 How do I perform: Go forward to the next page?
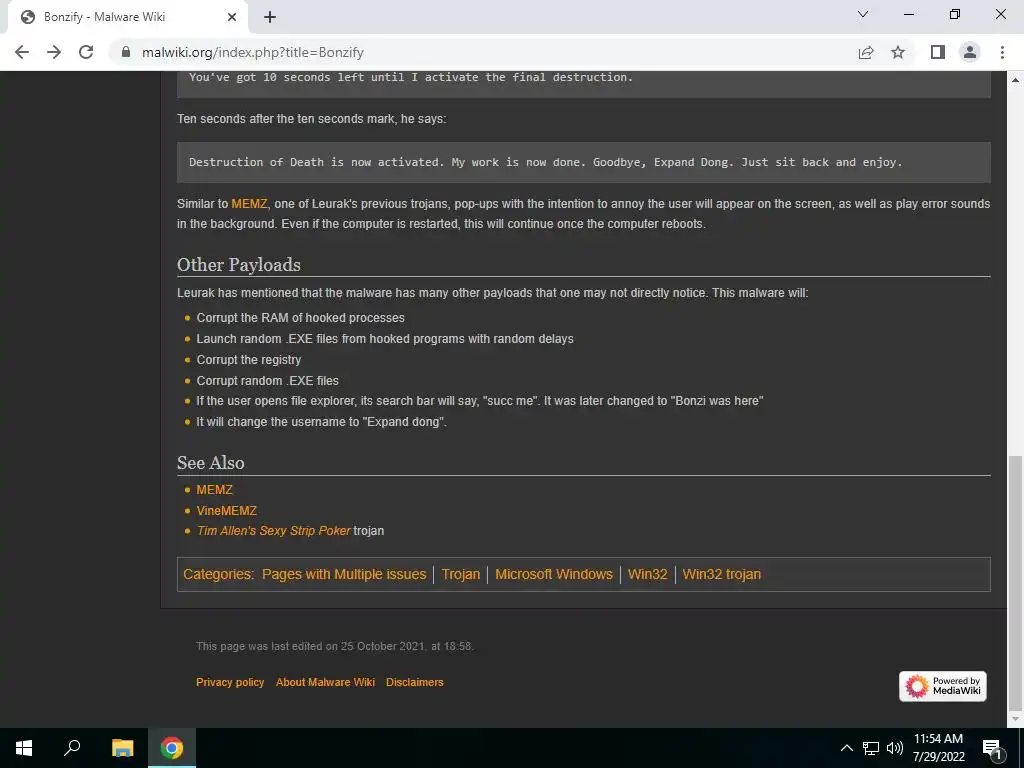pos(54,52)
